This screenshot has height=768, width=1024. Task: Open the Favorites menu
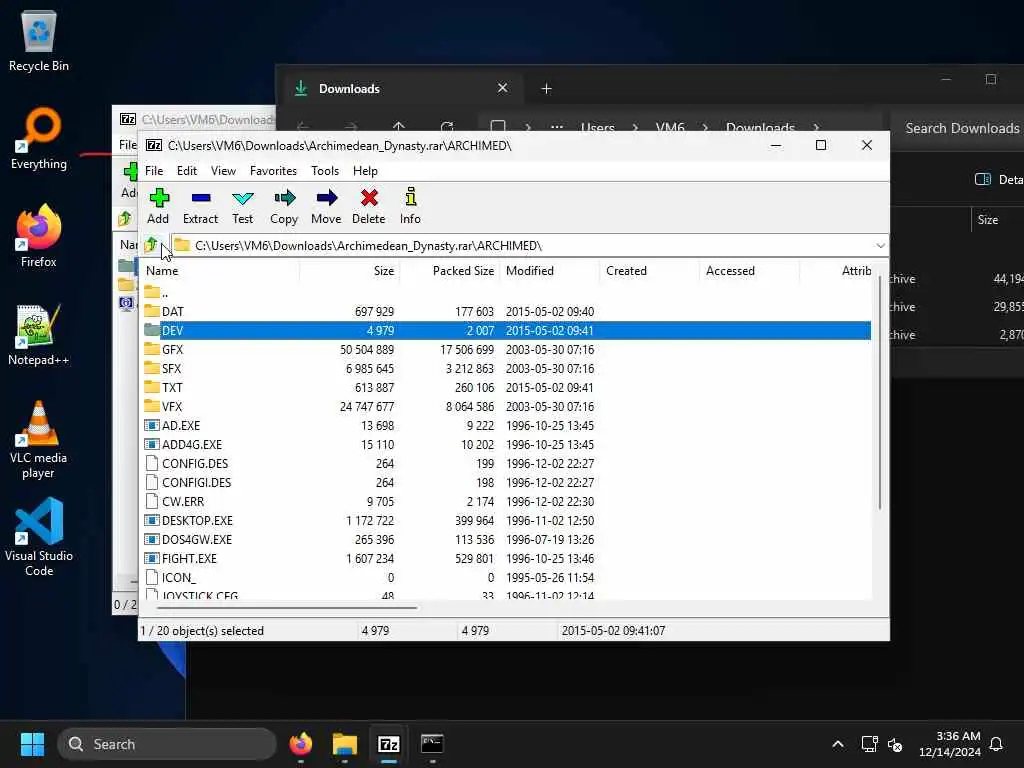click(x=273, y=170)
